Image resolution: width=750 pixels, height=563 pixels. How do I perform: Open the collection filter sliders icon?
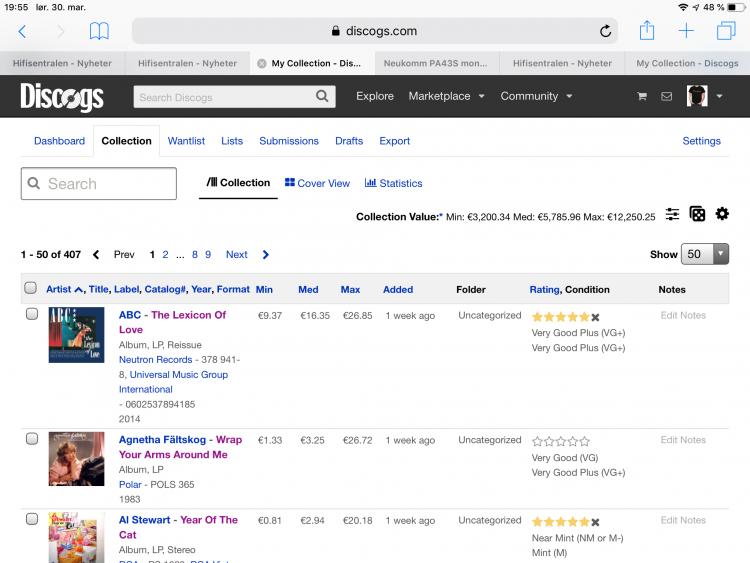673,215
